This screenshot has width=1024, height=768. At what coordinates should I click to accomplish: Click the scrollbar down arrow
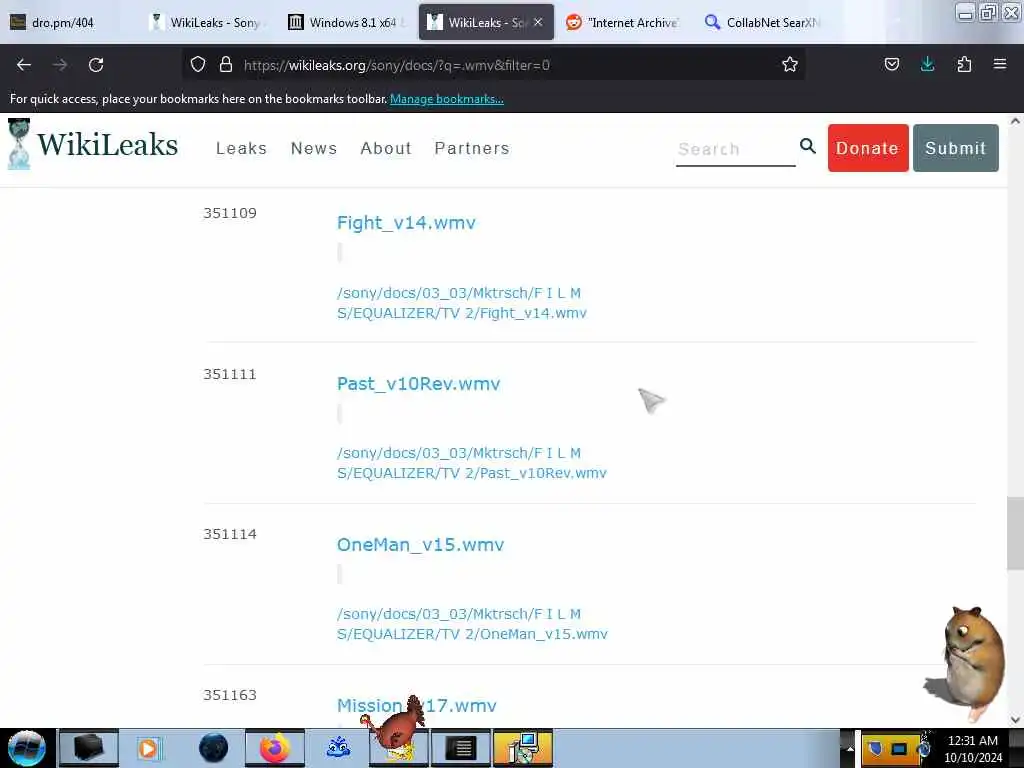[1015, 720]
